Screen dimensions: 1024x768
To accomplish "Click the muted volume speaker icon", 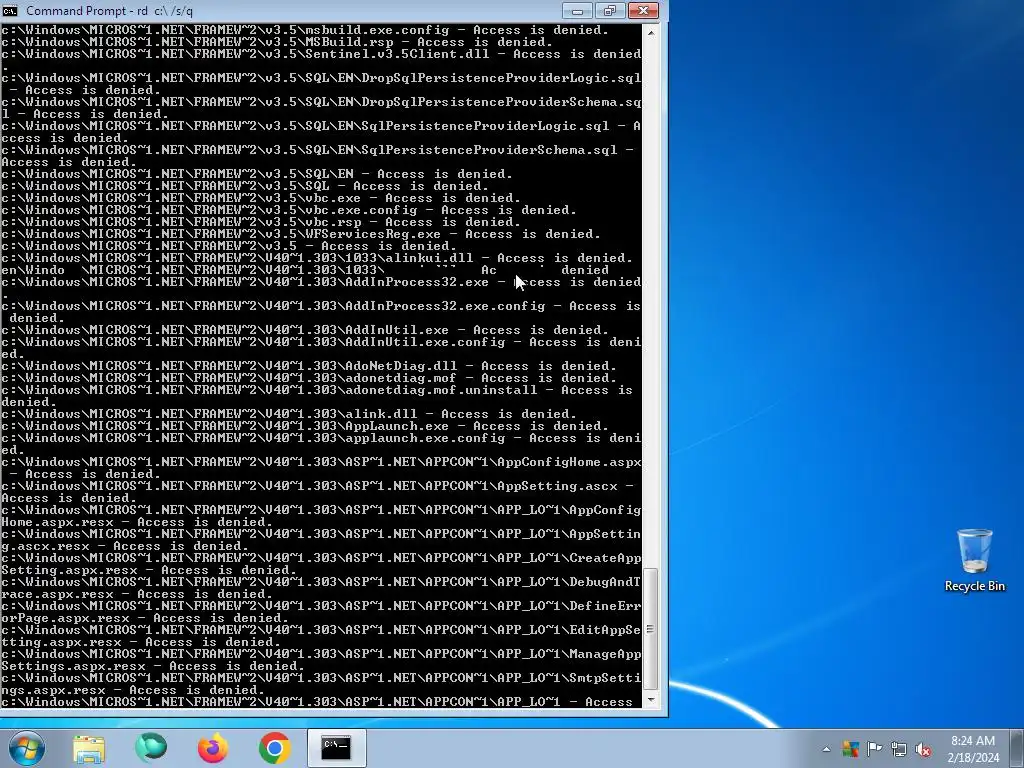I will click(923, 750).
